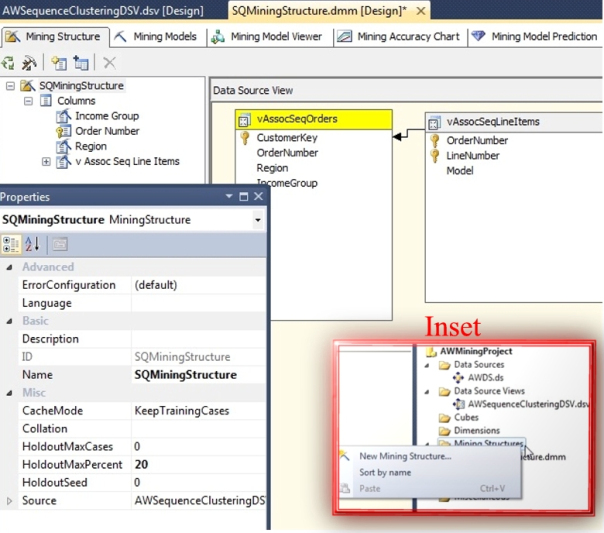
Task: Click the AWMiningProject project icon
Action: coord(431,351)
